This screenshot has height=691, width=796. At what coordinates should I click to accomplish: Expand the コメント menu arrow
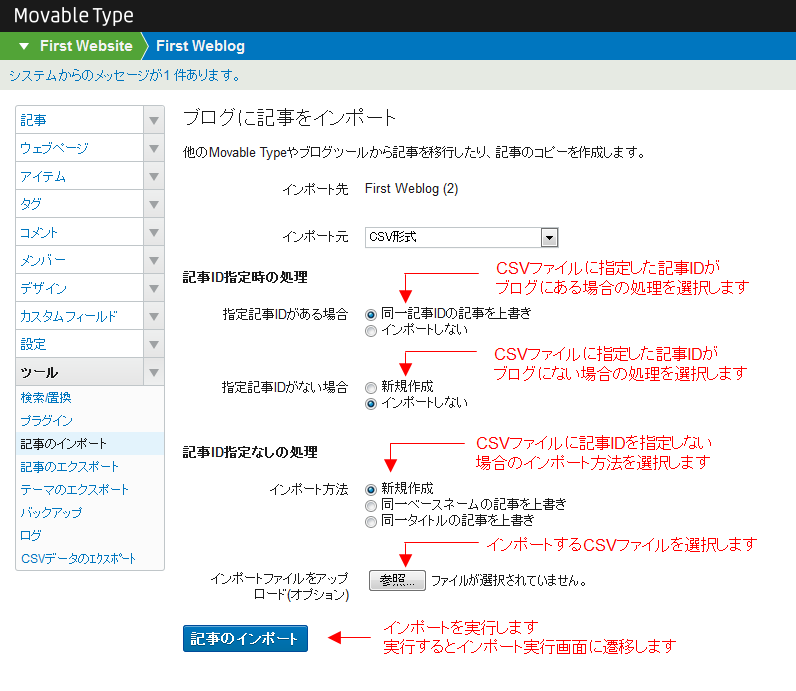point(154,232)
